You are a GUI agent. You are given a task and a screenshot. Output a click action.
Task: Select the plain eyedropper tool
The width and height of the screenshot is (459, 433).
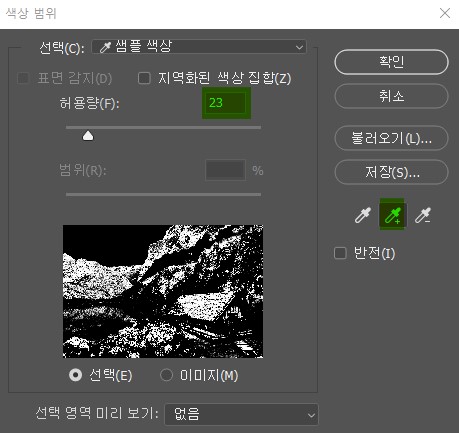coord(363,215)
